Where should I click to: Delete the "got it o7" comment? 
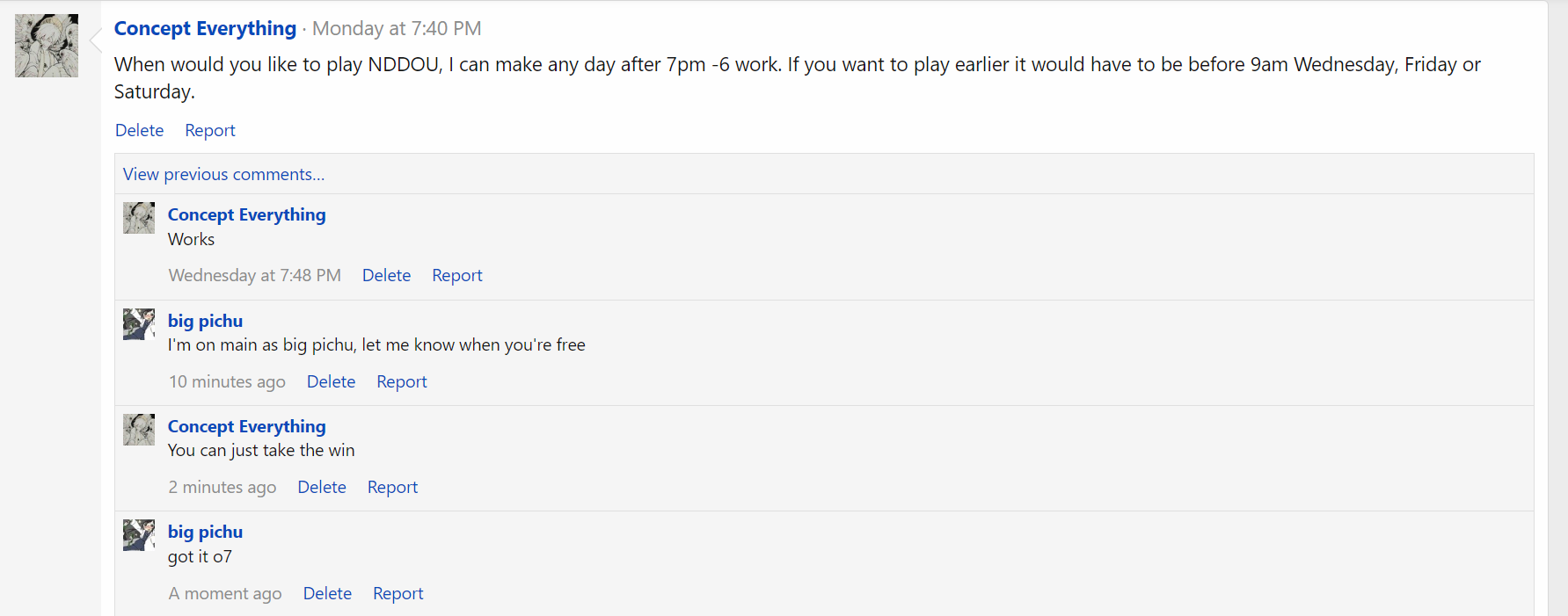(x=327, y=593)
